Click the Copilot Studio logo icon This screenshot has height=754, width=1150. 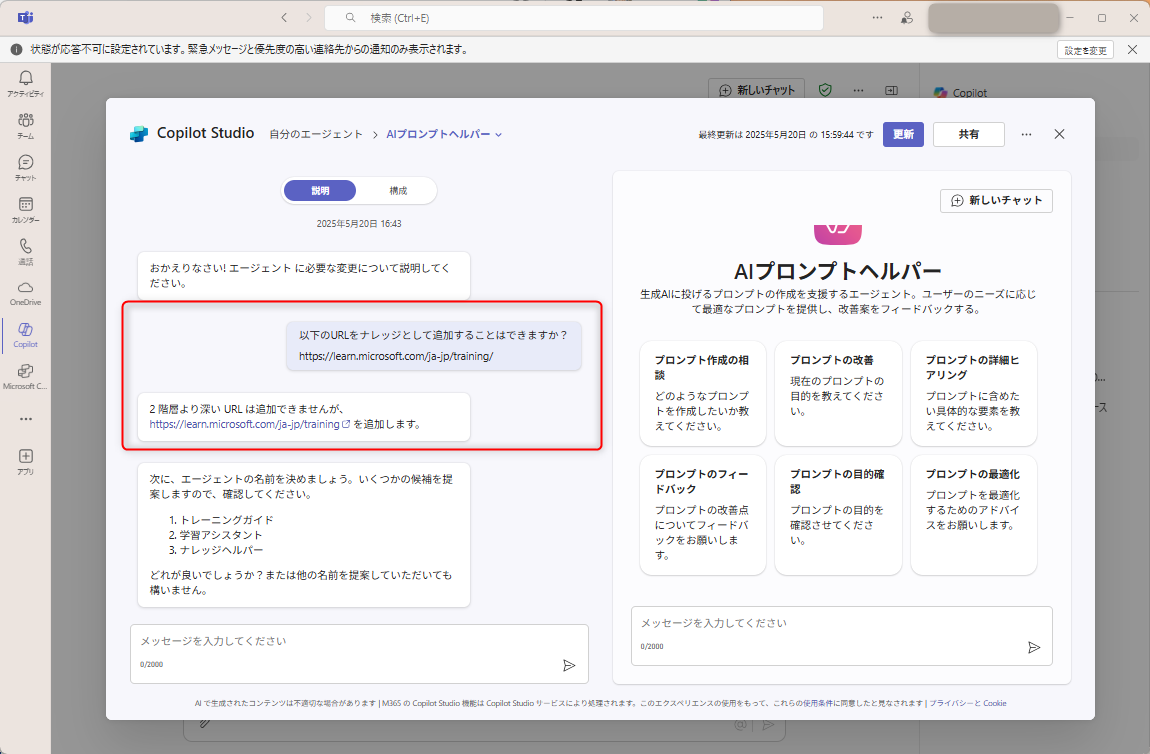[x=139, y=134]
